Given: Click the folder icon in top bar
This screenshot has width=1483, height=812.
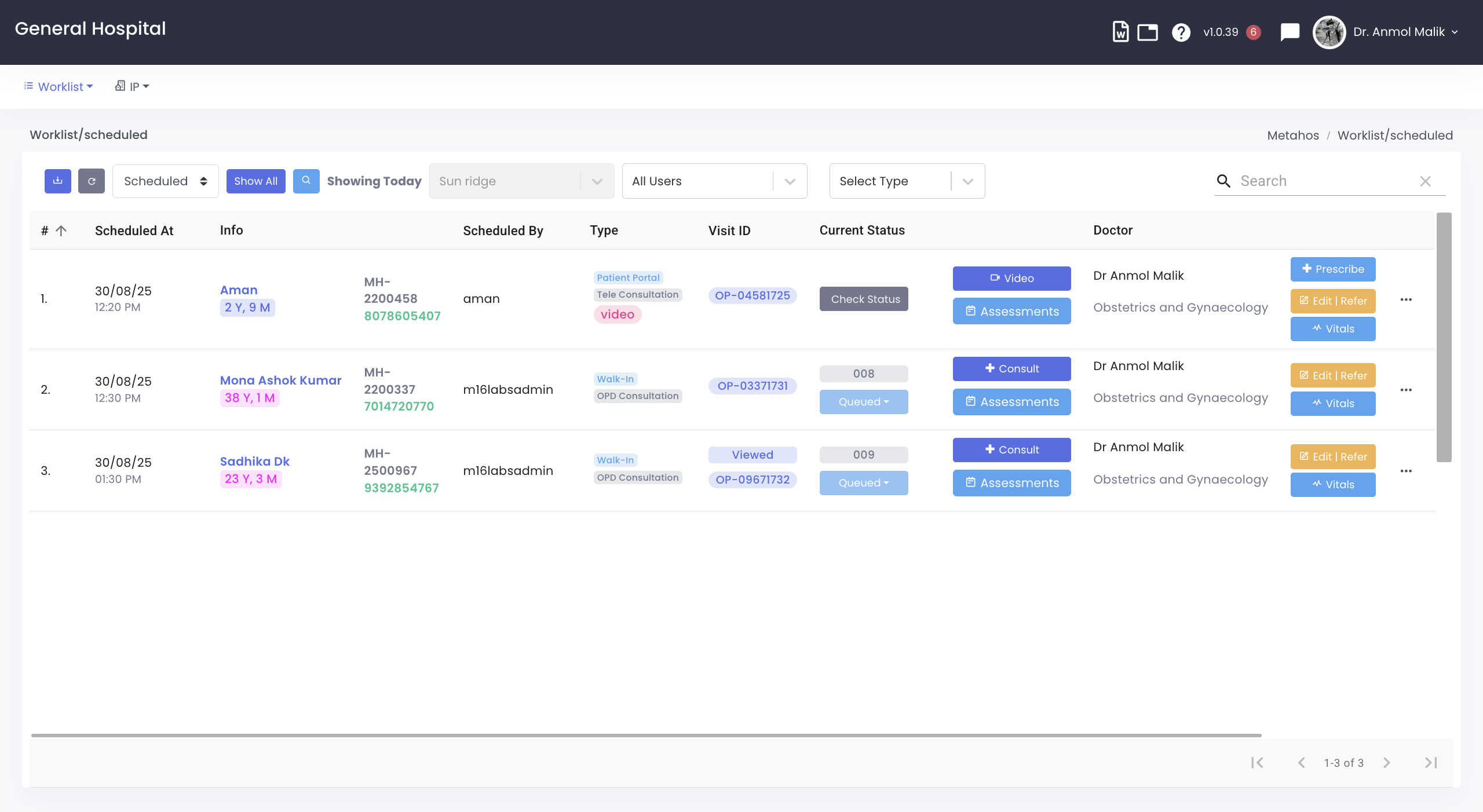Looking at the screenshot, I should [x=1147, y=32].
